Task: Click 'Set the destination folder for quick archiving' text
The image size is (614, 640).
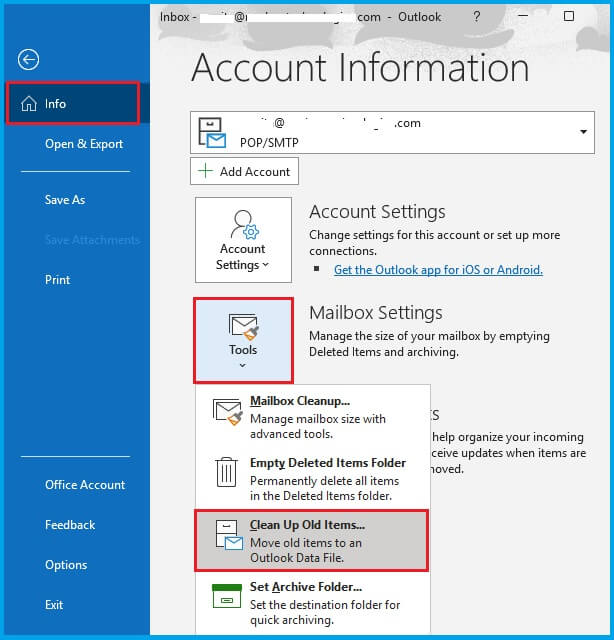Action: coord(325,612)
